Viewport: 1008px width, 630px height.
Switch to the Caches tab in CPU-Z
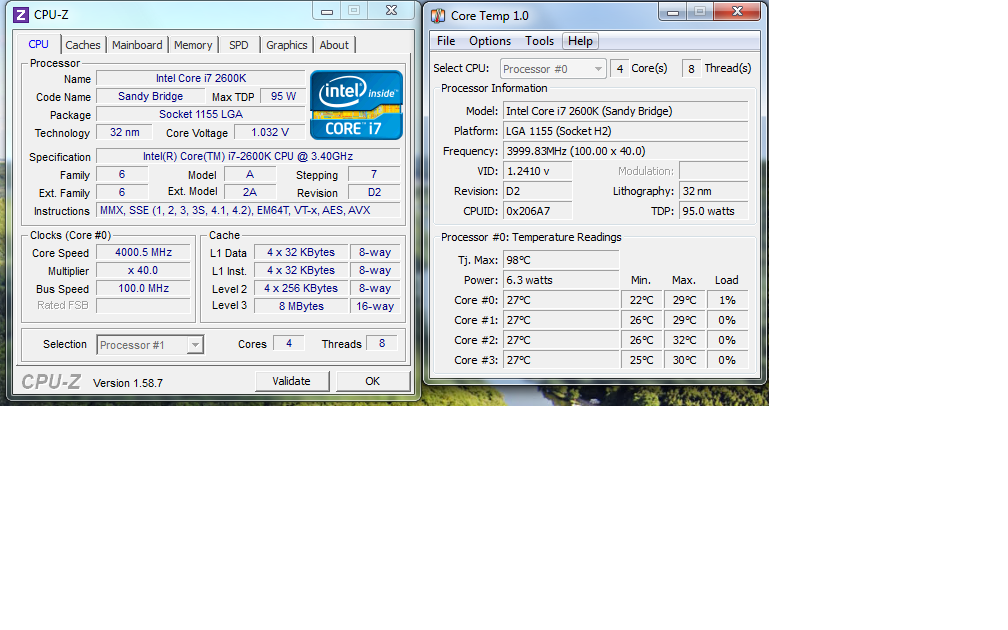point(83,45)
